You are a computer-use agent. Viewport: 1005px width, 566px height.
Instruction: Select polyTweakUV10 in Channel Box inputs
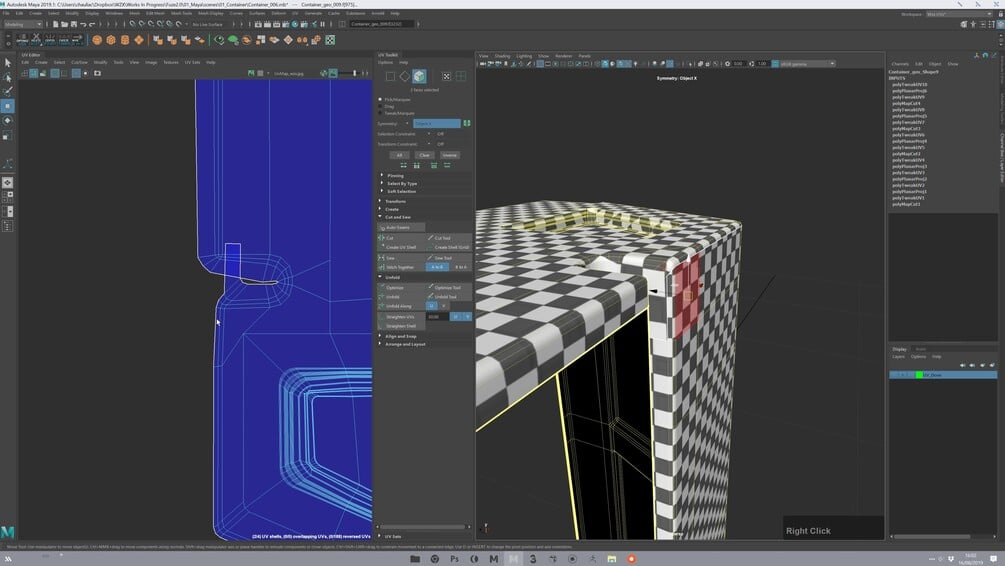[909, 84]
